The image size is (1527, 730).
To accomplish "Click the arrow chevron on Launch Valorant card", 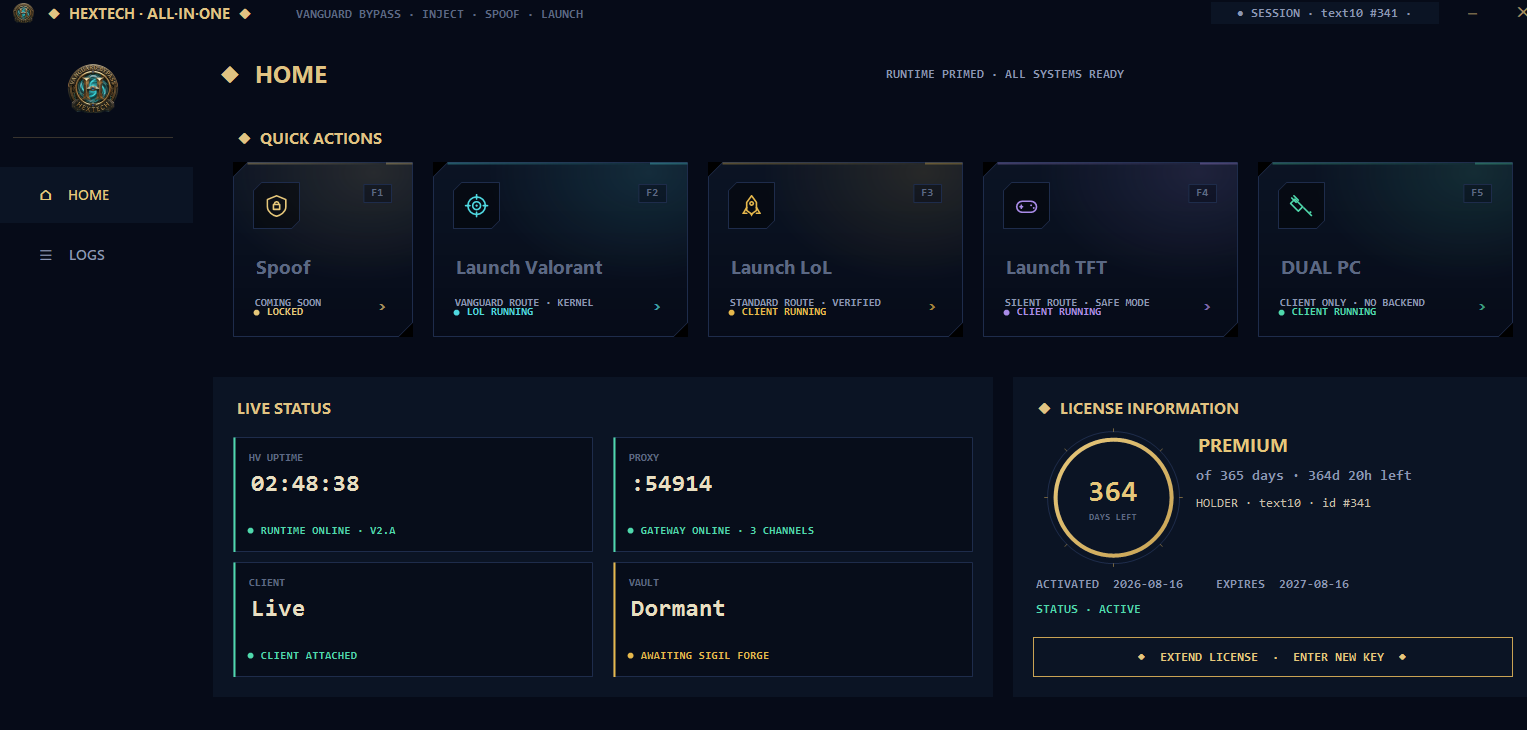I will pyautogui.click(x=657, y=307).
